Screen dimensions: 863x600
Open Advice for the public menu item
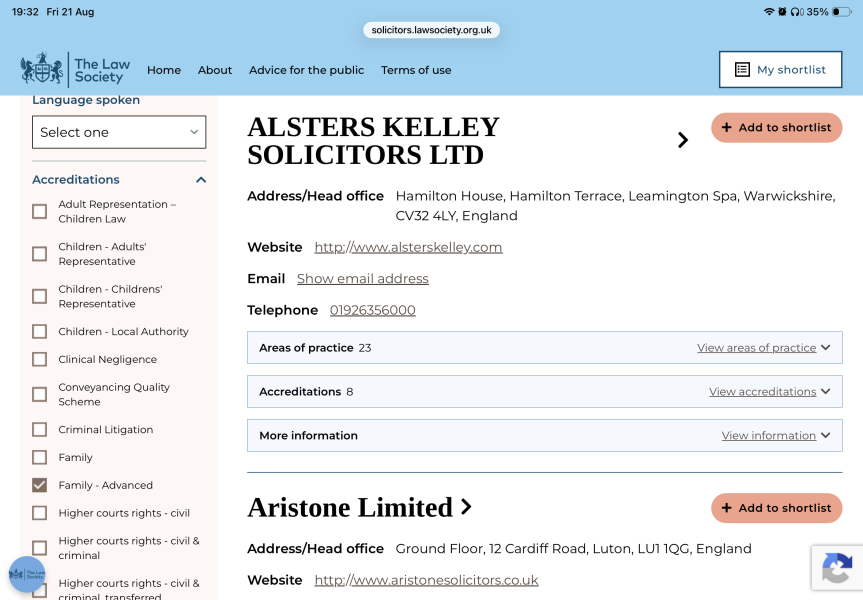[x=307, y=70]
